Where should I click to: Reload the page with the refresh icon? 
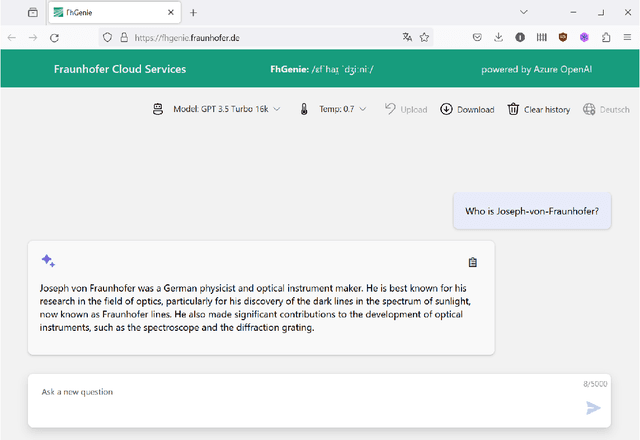pos(54,37)
